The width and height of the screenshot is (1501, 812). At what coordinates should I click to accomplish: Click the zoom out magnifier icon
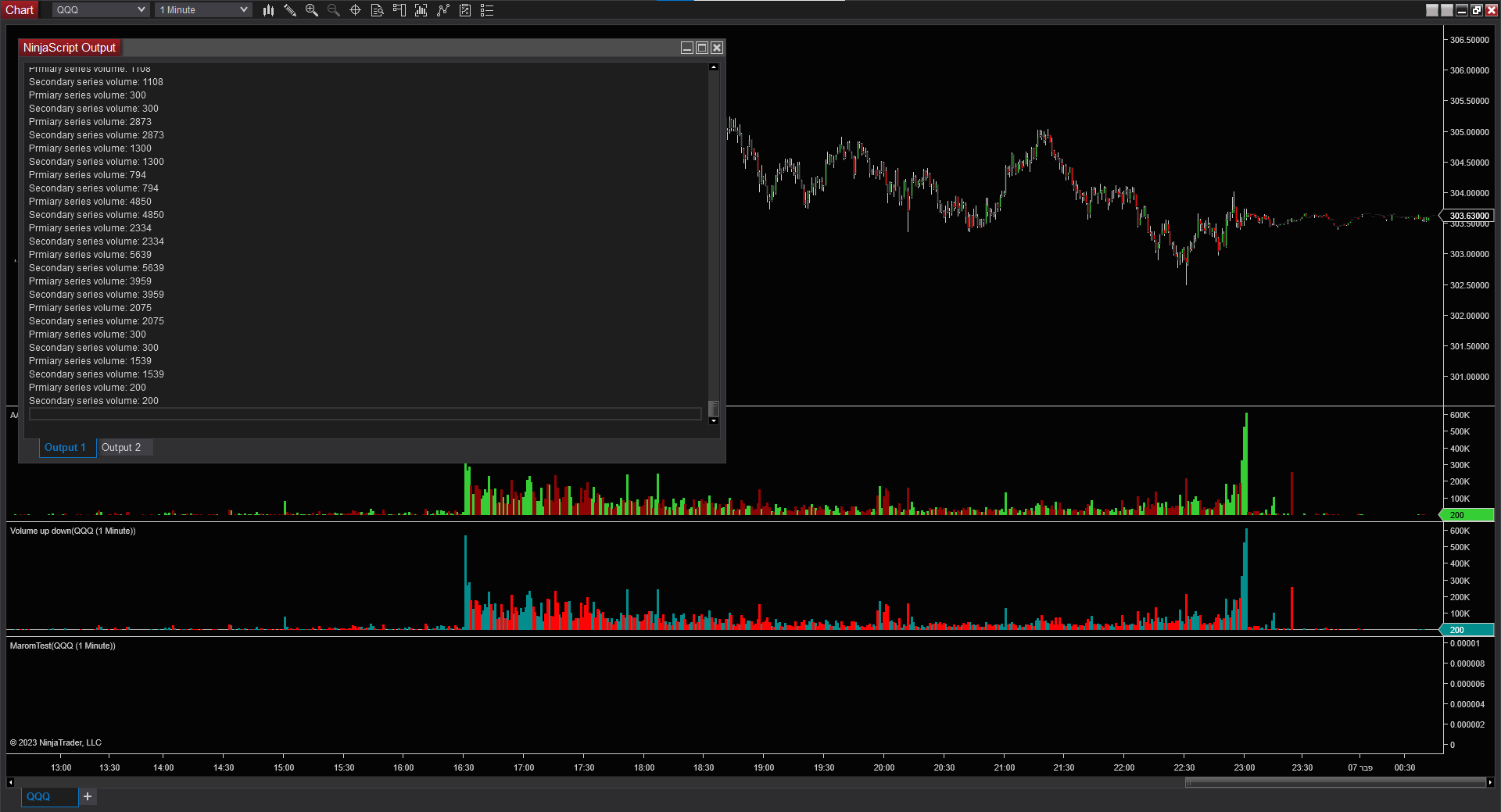point(334,10)
